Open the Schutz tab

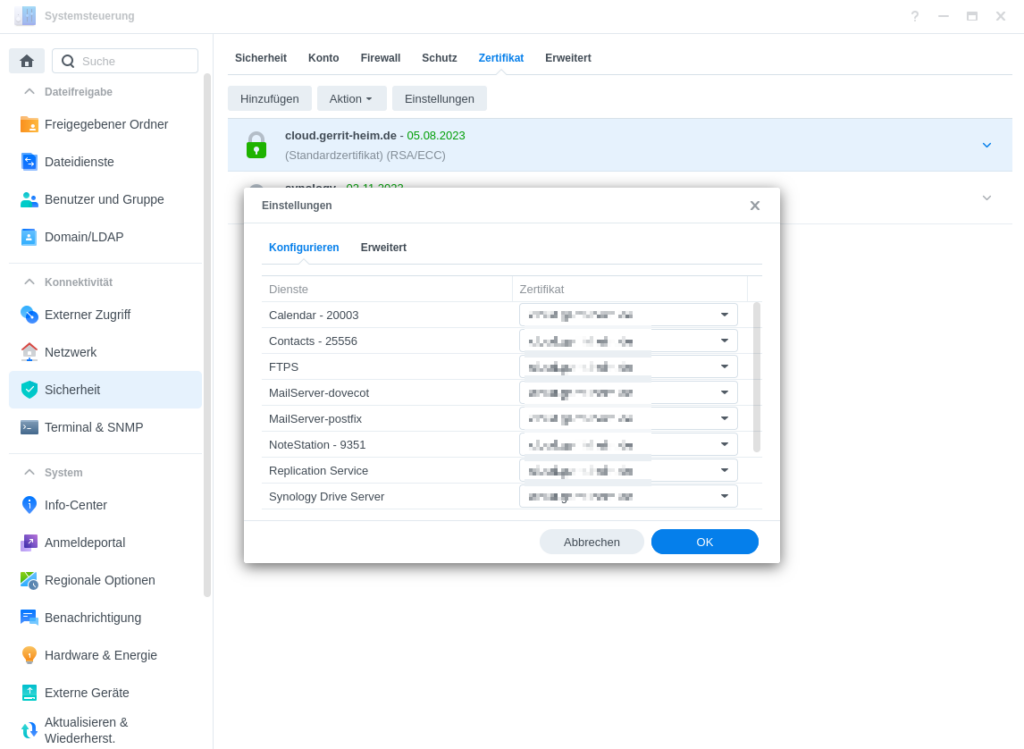tap(440, 57)
